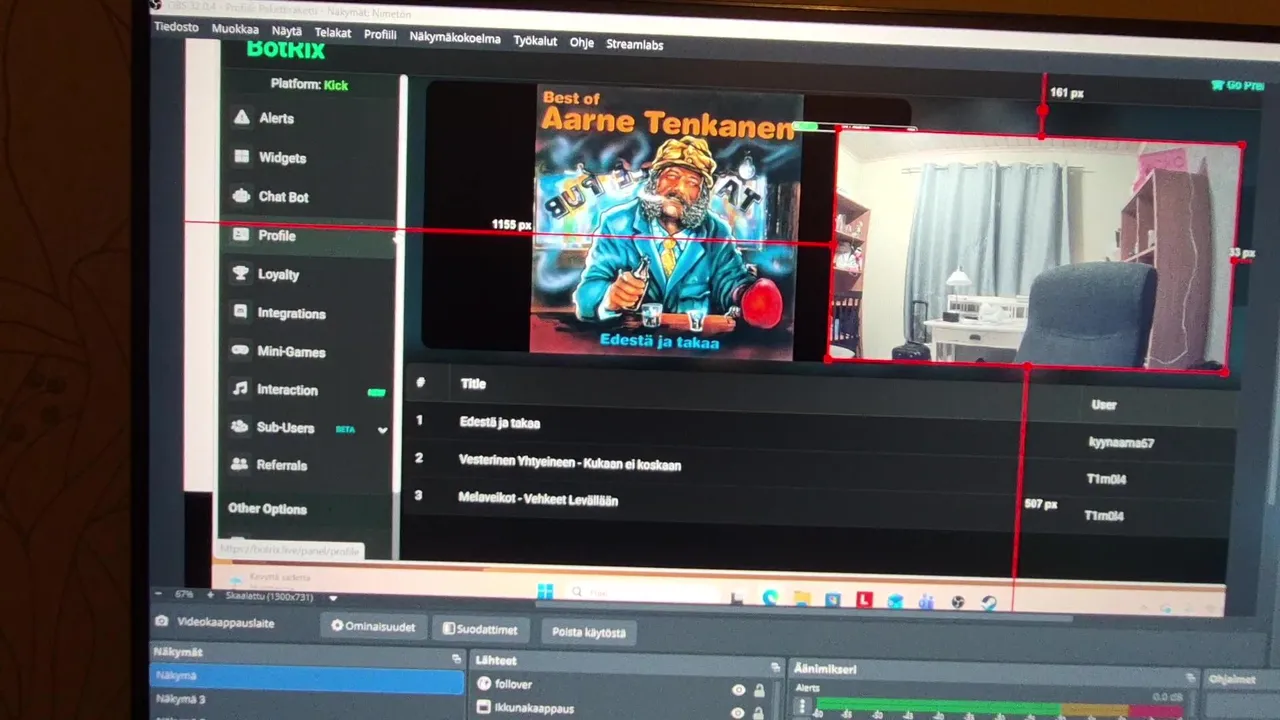Click the Title column header
Screen dimensions: 1280x720
pos(473,383)
